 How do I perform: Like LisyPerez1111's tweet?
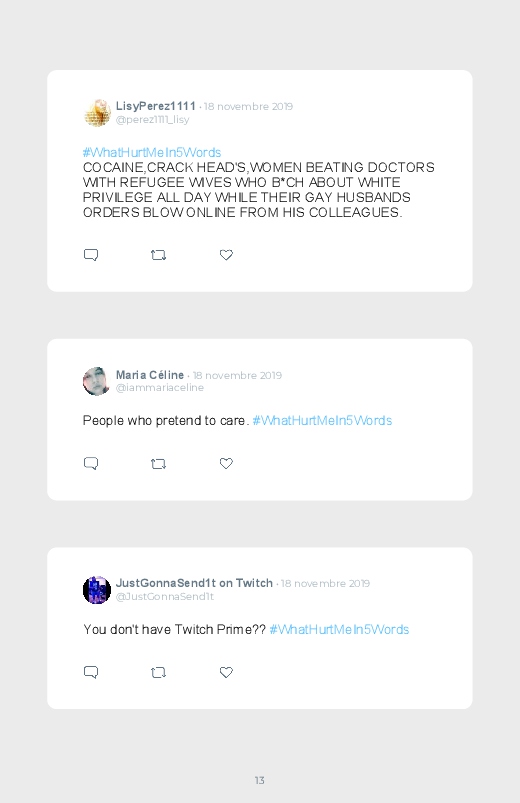(x=226, y=255)
